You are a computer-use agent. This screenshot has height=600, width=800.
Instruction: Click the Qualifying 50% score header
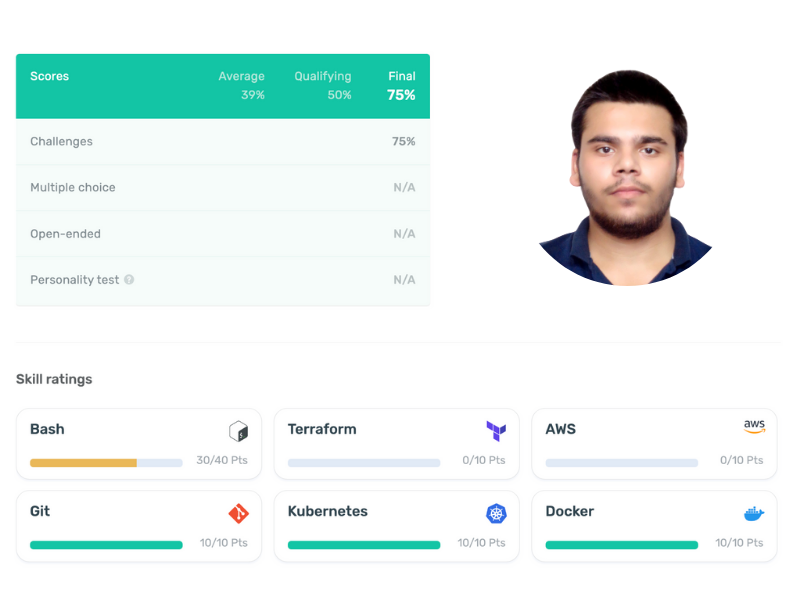point(322,86)
